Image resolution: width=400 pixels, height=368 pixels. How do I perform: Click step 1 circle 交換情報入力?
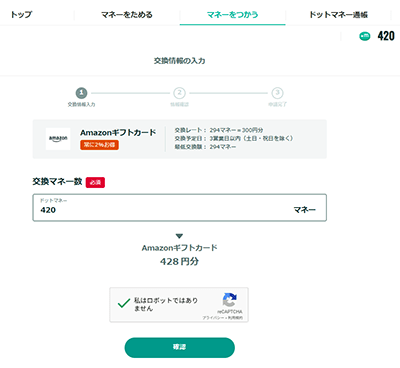tap(81, 93)
